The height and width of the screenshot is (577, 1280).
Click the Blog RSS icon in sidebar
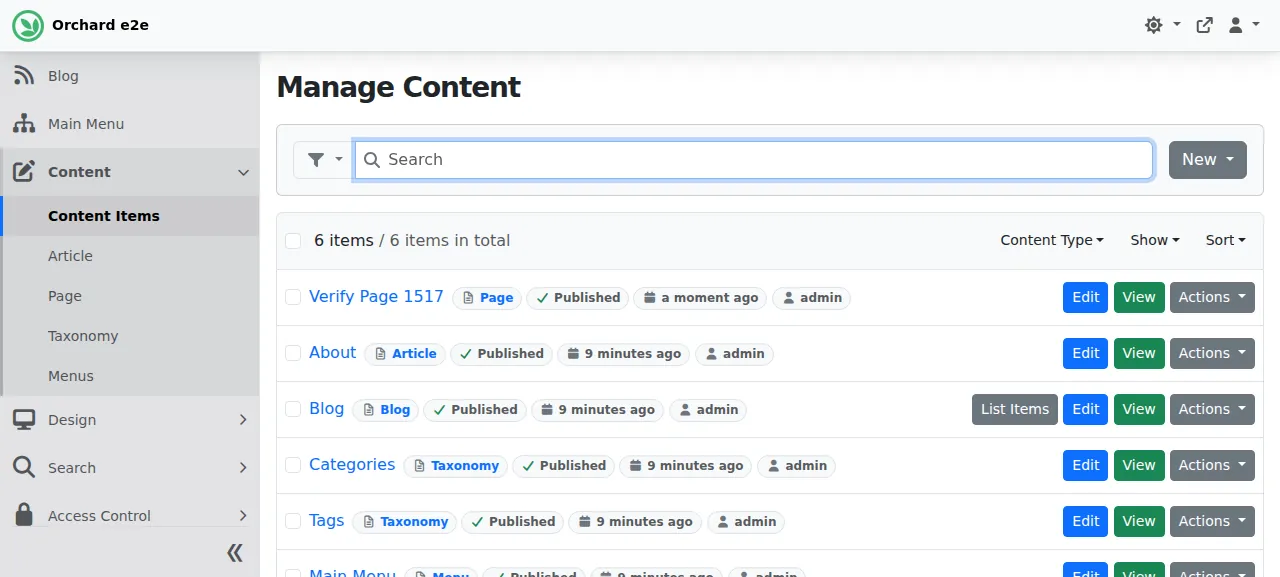coord(24,76)
